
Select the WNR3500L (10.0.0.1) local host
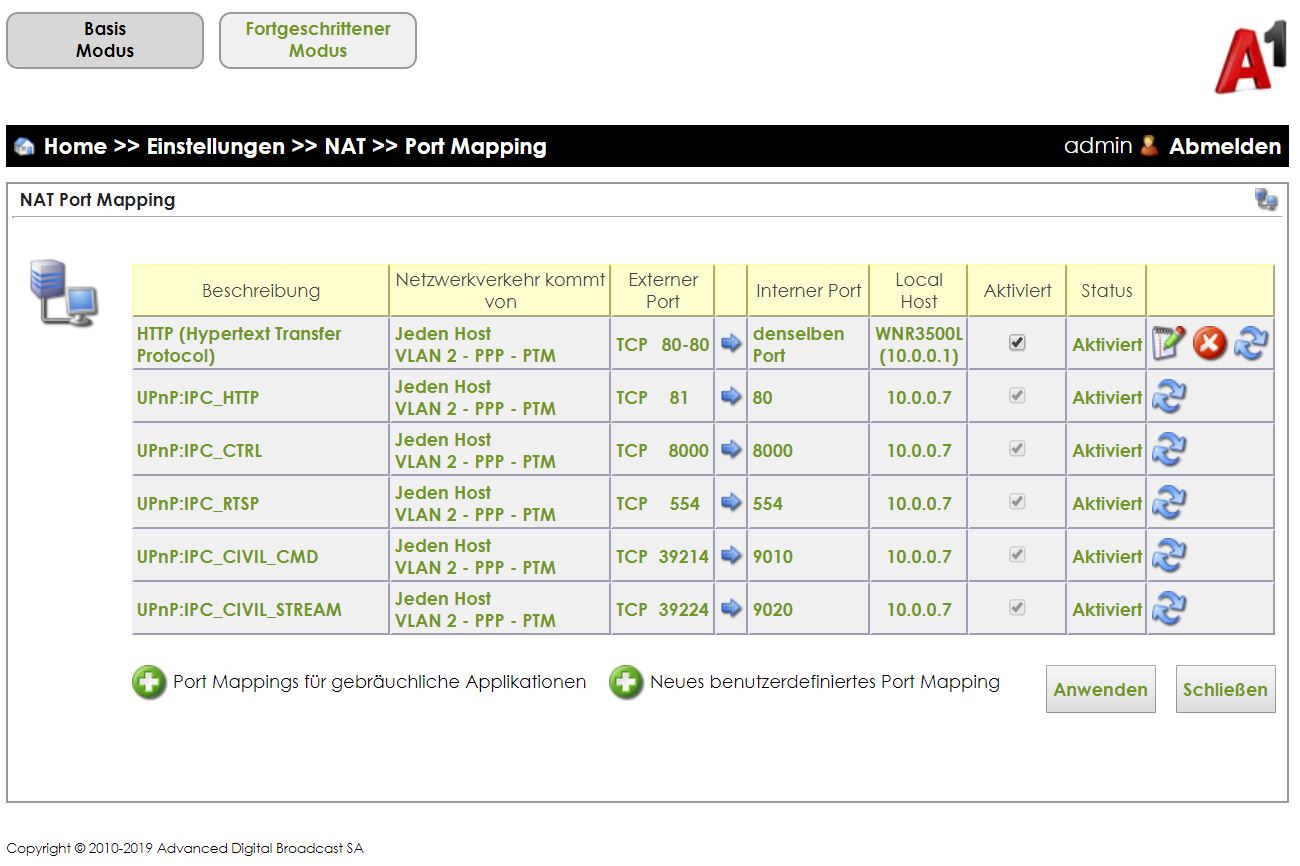tap(919, 344)
